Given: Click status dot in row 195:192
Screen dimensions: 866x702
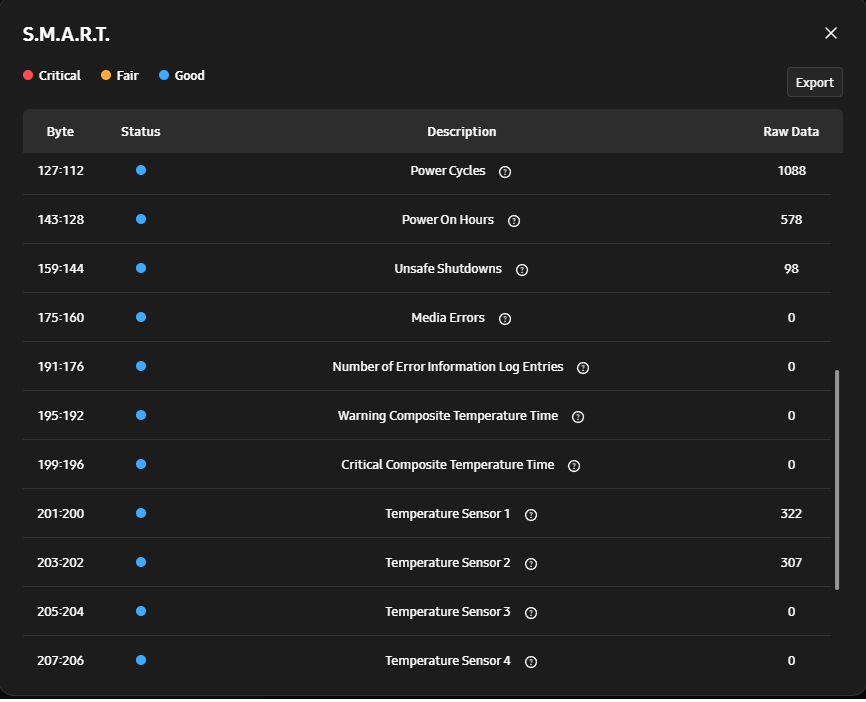Looking at the screenshot, I should tap(141, 415).
